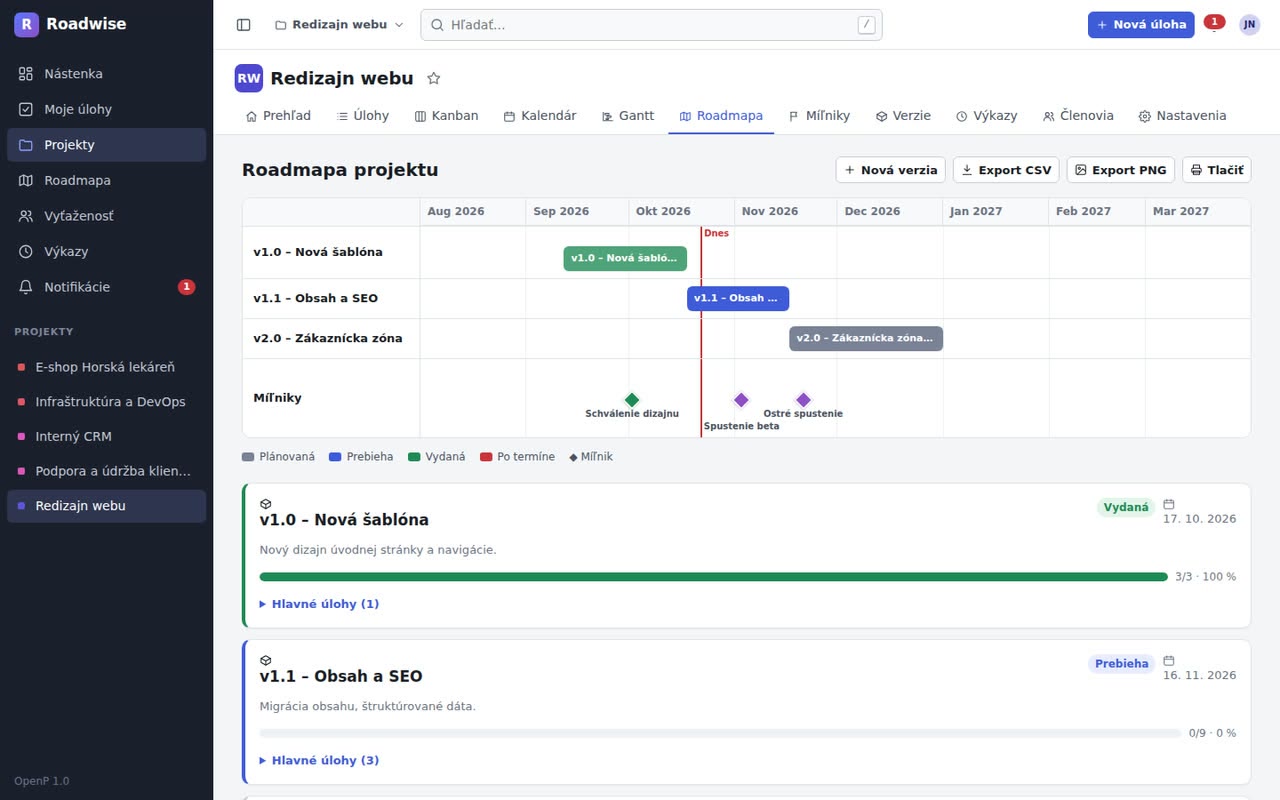1280x800 pixels.
Task: Click Ostré spustenie milestone diamond
Action: pyautogui.click(x=803, y=400)
